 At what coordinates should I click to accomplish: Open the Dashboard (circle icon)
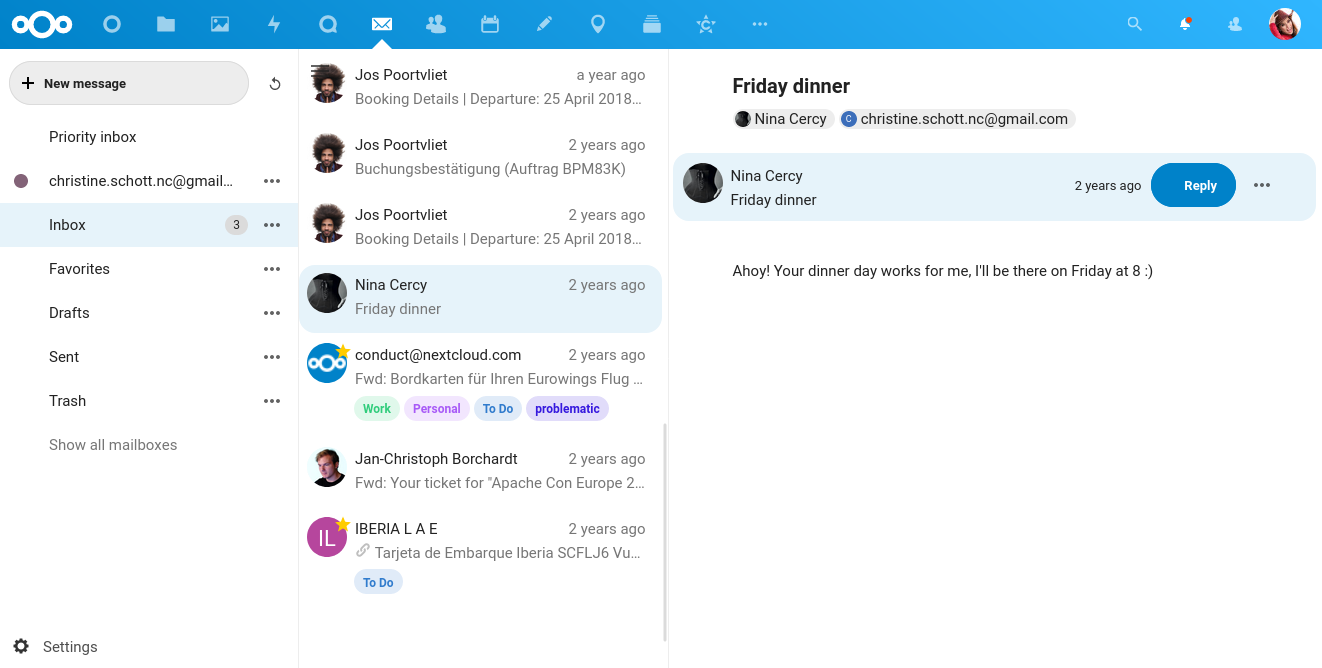click(111, 23)
